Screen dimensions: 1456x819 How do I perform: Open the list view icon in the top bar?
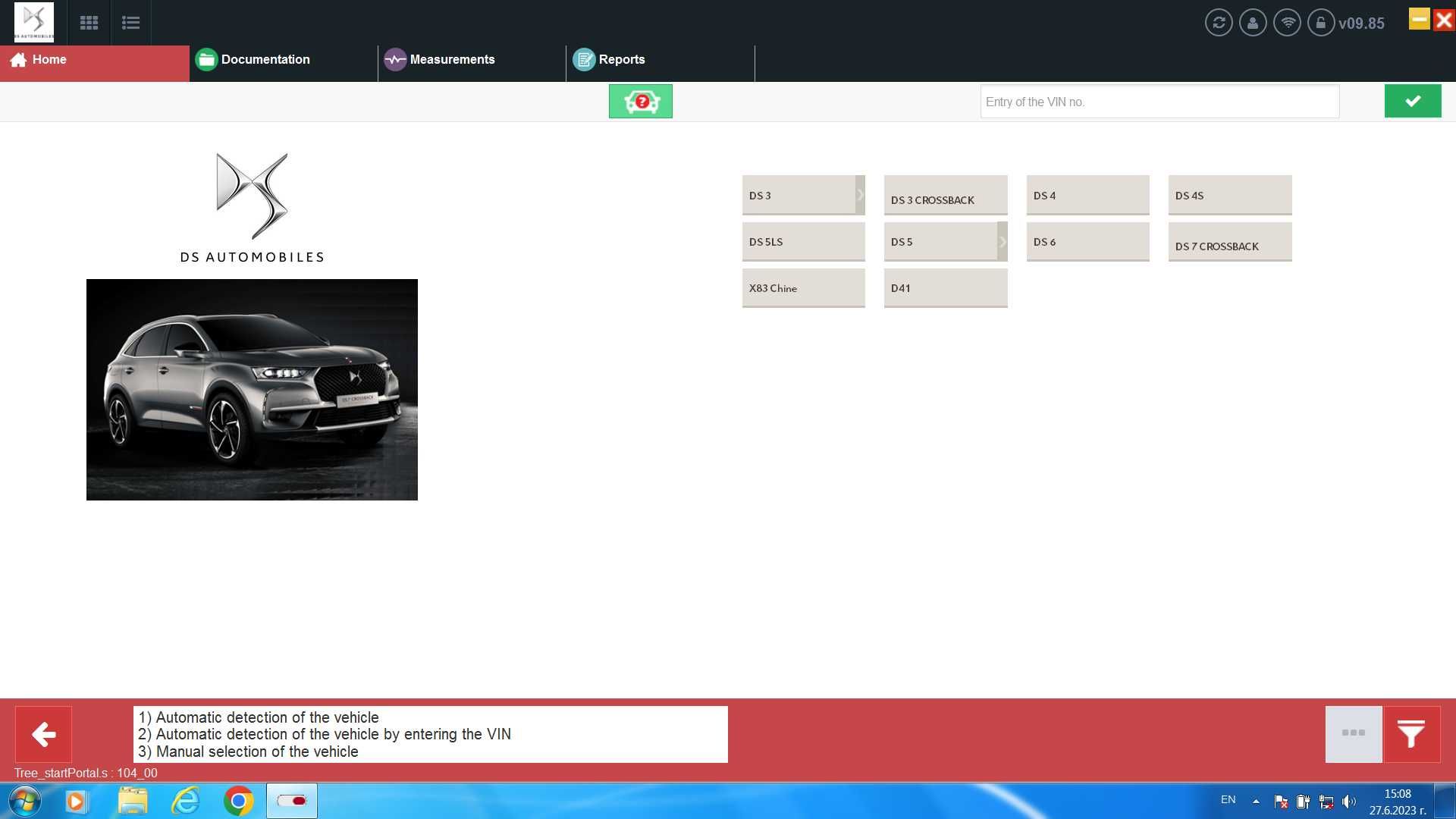pos(130,23)
